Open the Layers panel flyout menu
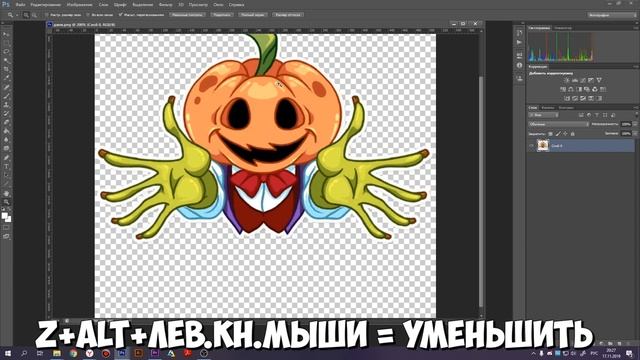This screenshot has width=640, height=360. click(x=636, y=108)
